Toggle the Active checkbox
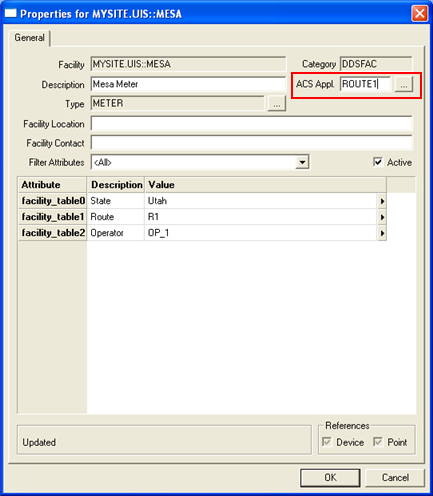The width and height of the screenshot is (433, 496). pos(378,162)
